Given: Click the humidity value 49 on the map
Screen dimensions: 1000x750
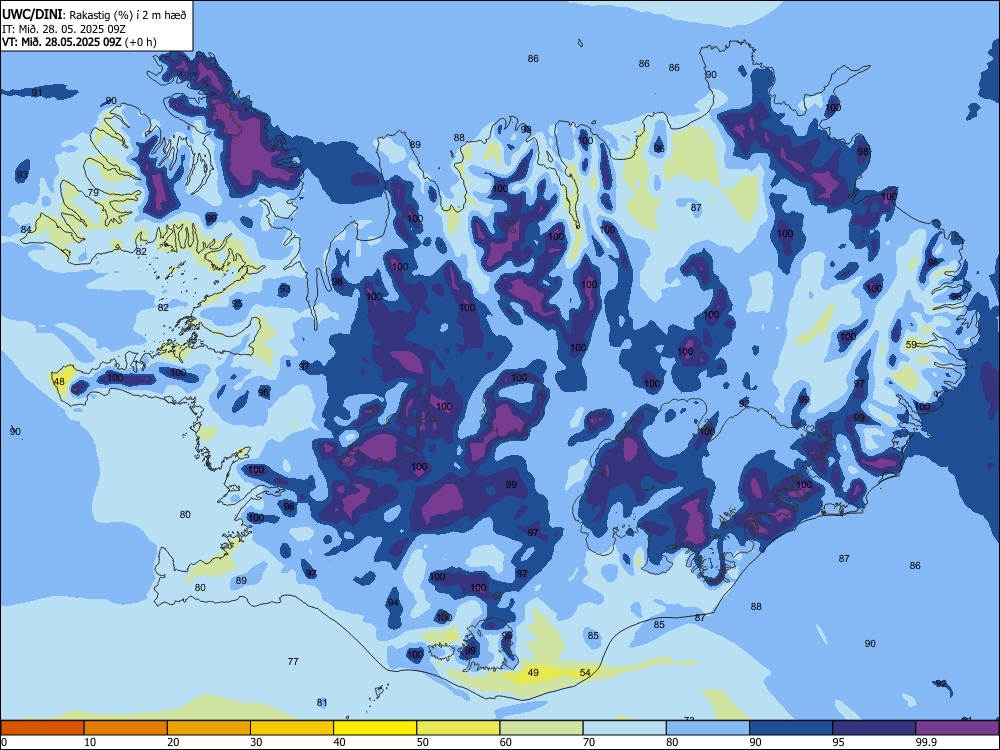Looking at the screenshot, I should [x=533, y=672].
